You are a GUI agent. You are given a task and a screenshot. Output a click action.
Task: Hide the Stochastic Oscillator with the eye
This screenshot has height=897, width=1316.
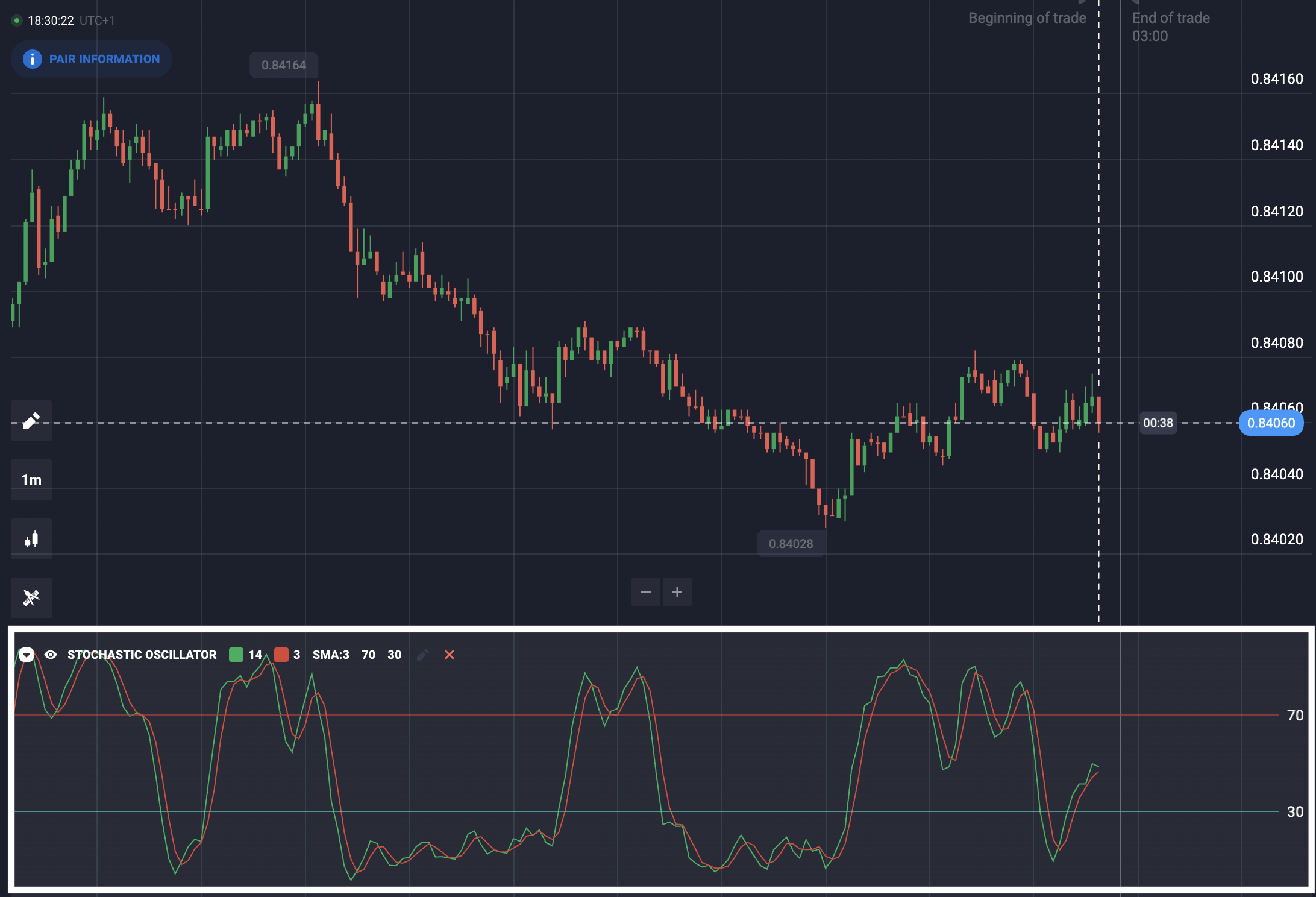(x=51, y=655)
